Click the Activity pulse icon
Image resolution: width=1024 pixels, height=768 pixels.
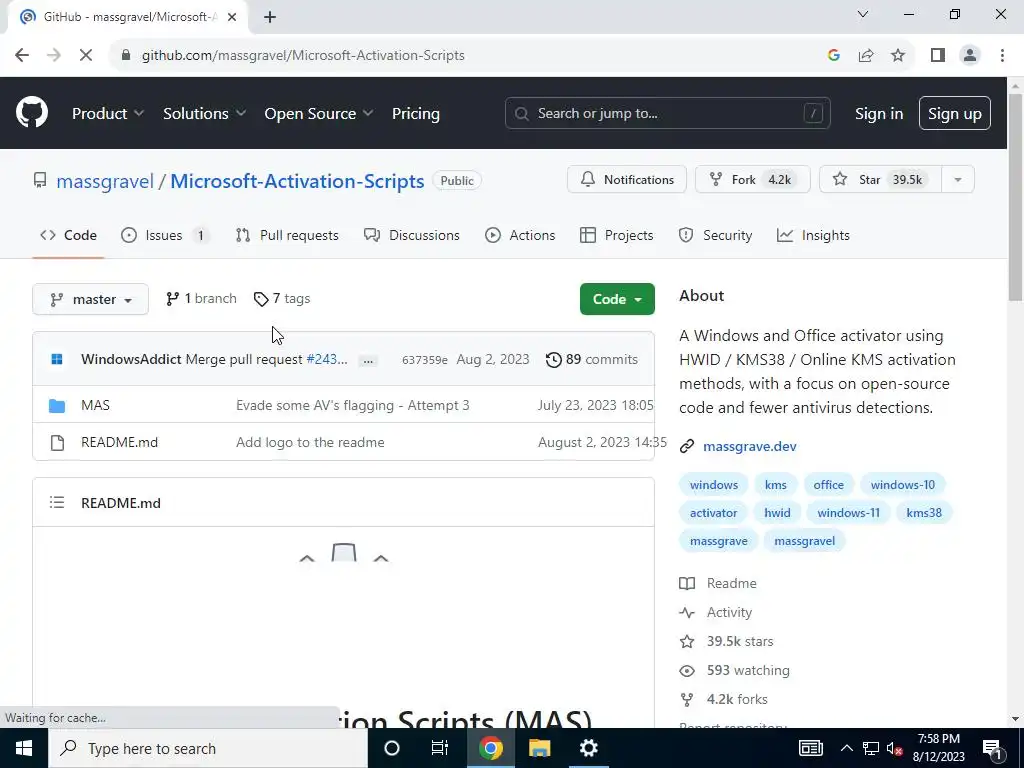coord(687,613)
